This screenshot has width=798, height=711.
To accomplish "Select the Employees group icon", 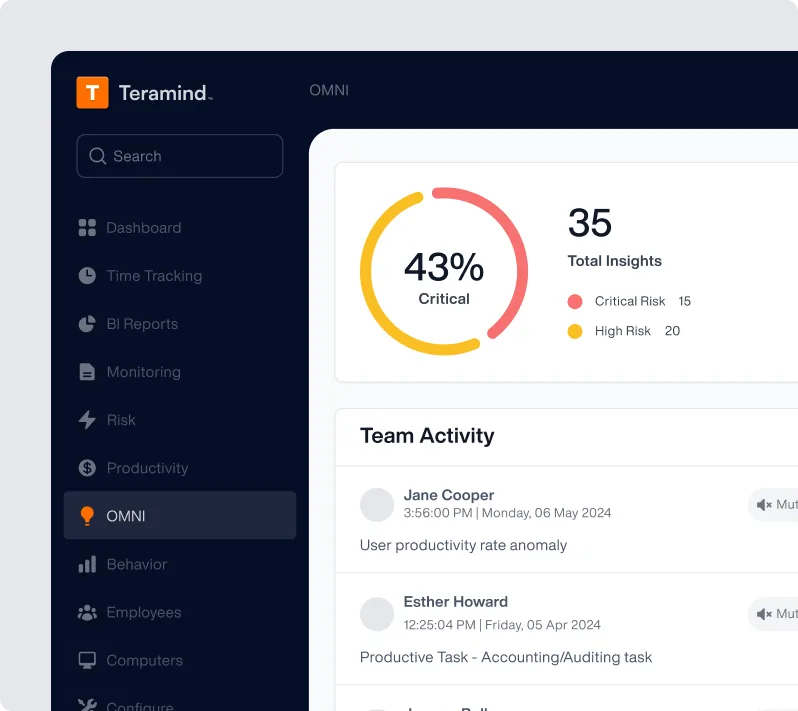I will (x=87, y=612).
